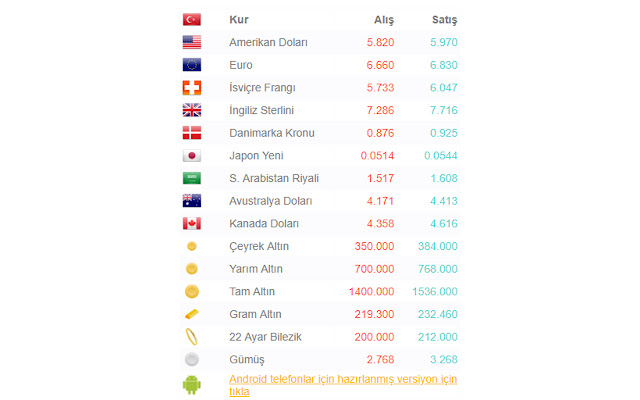640x400 pixels.
Task: Select the Saudi Arabian flag icon
Action: coord(192,178)
